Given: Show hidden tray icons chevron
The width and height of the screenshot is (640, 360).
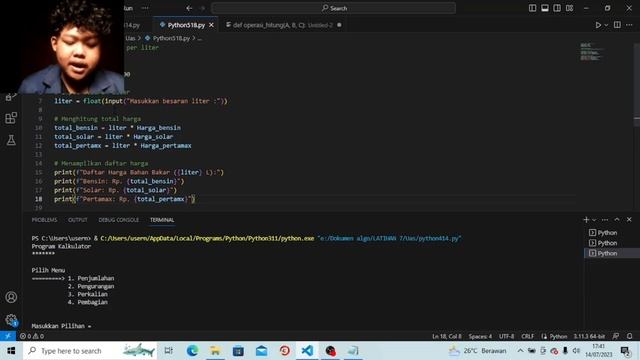Looking at the screenshot, I should point(520,351).
